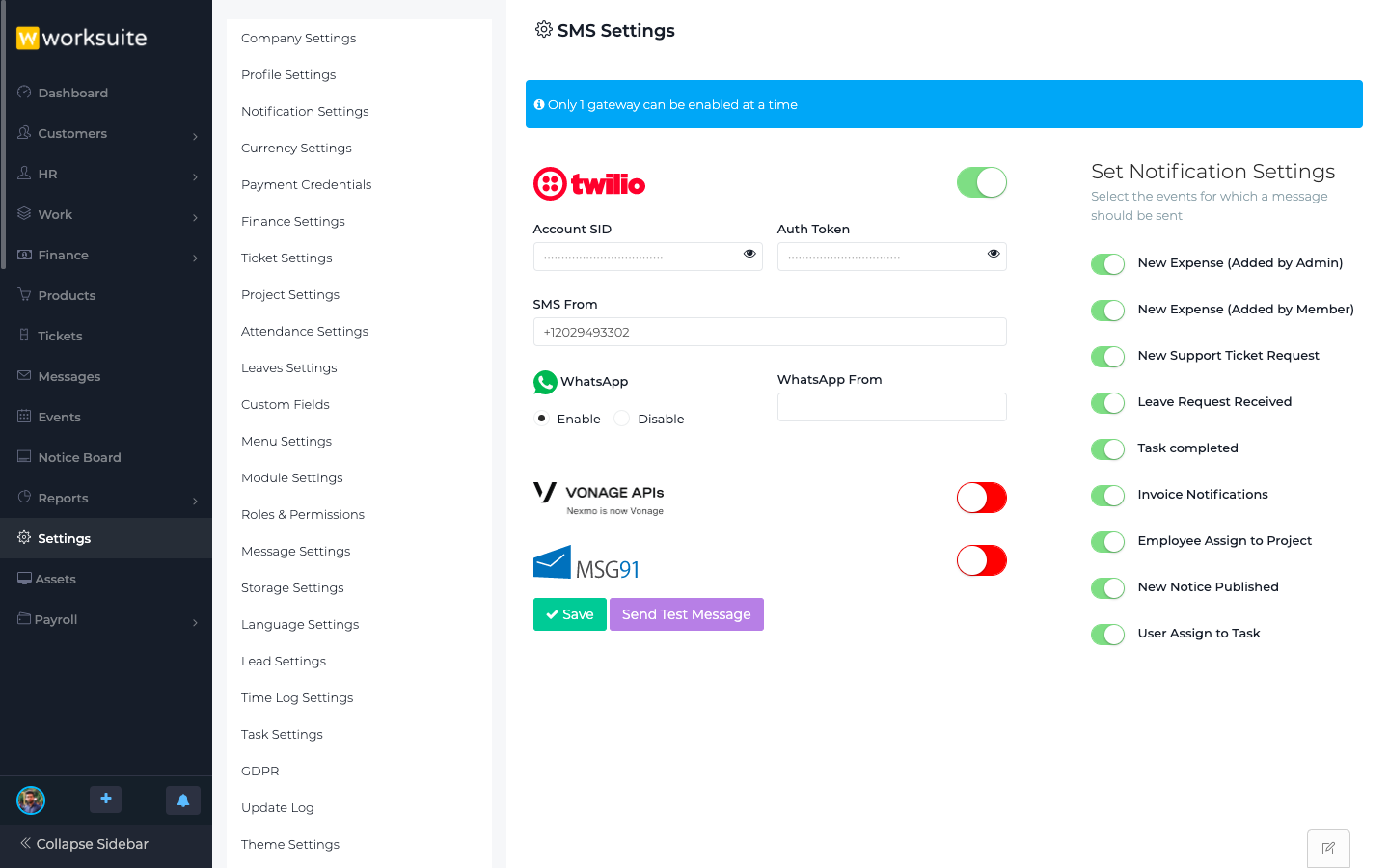
Task: Select the WhatsApp Disable radio button
Action: click(622, 419)
